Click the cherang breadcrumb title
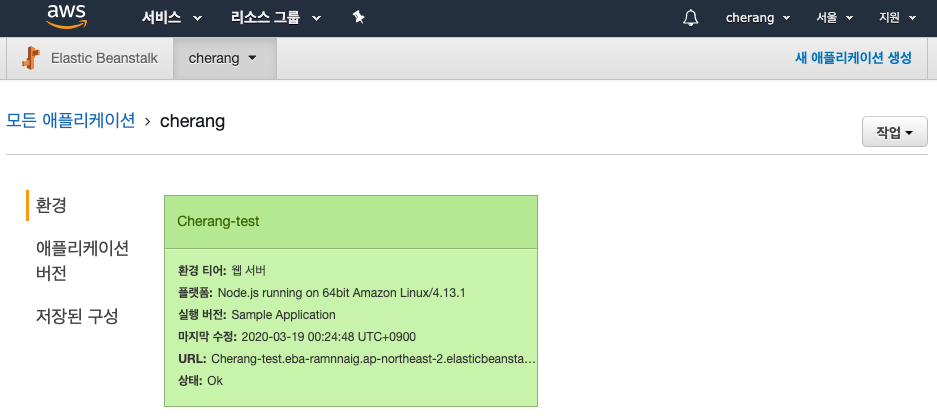The image size is (937, 416). [x=192, y=121]
